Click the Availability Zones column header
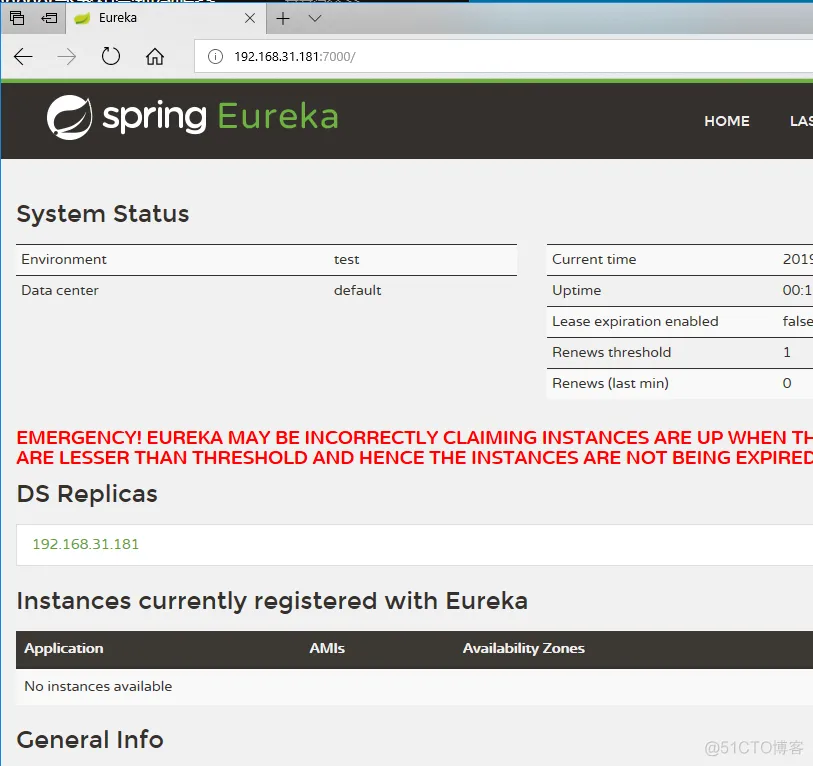Image resolution: width=813 pixels, height=766 pixels. pyautogui.click(x=523, y=648)
